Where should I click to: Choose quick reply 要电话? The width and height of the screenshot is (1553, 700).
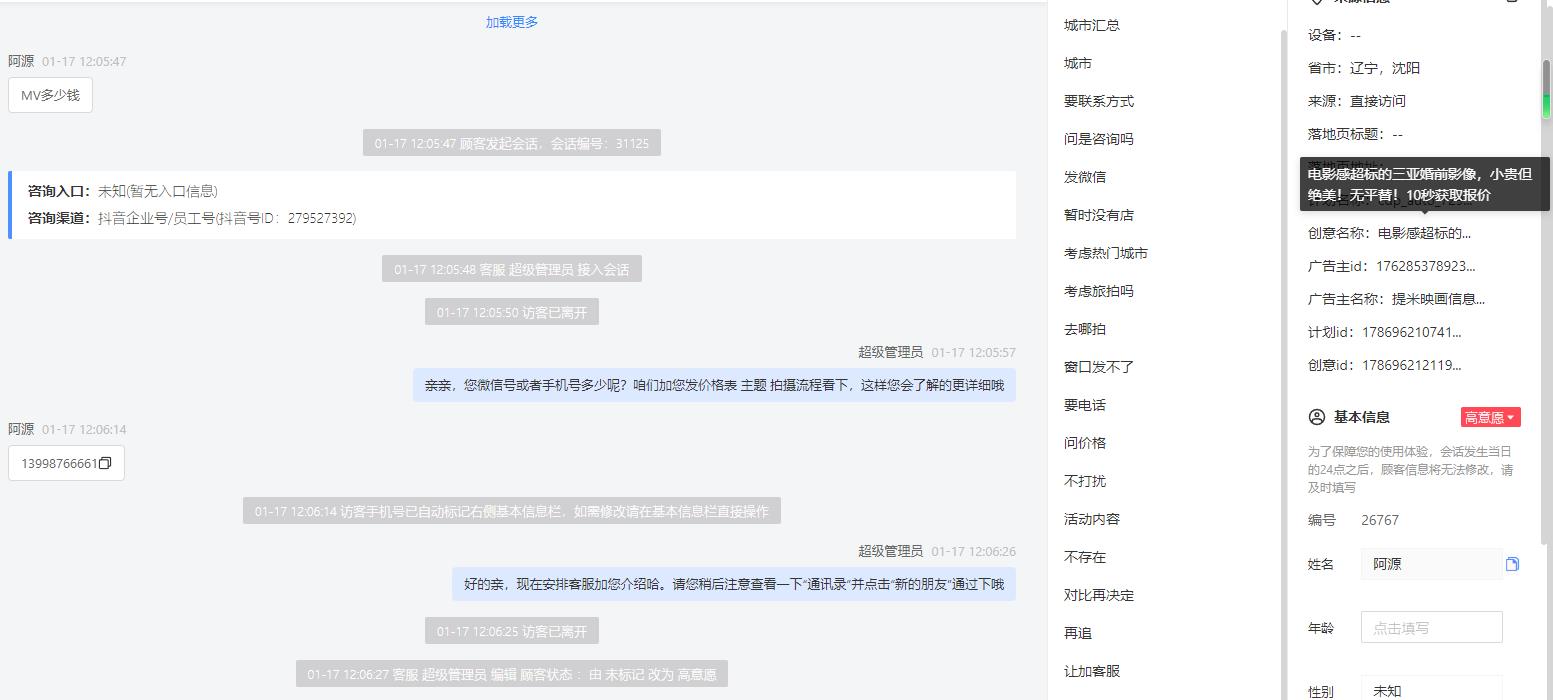1085,405
